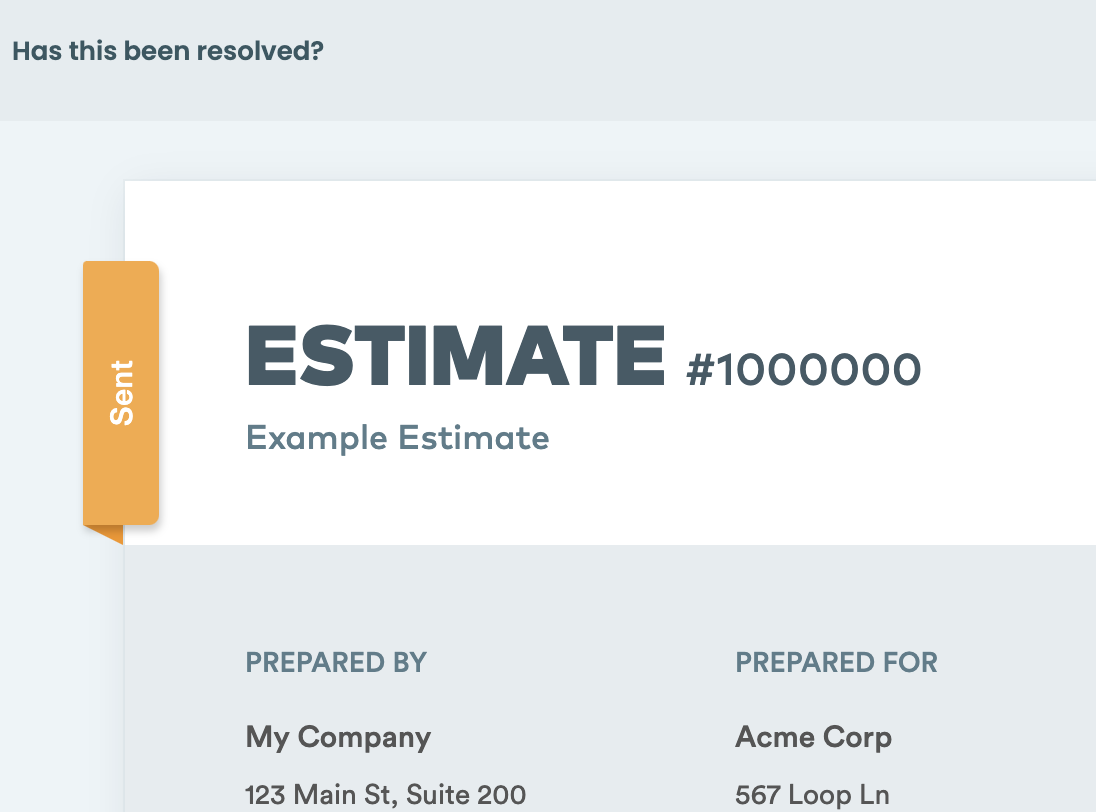Select the PREPARED BY label

(336, 662)
